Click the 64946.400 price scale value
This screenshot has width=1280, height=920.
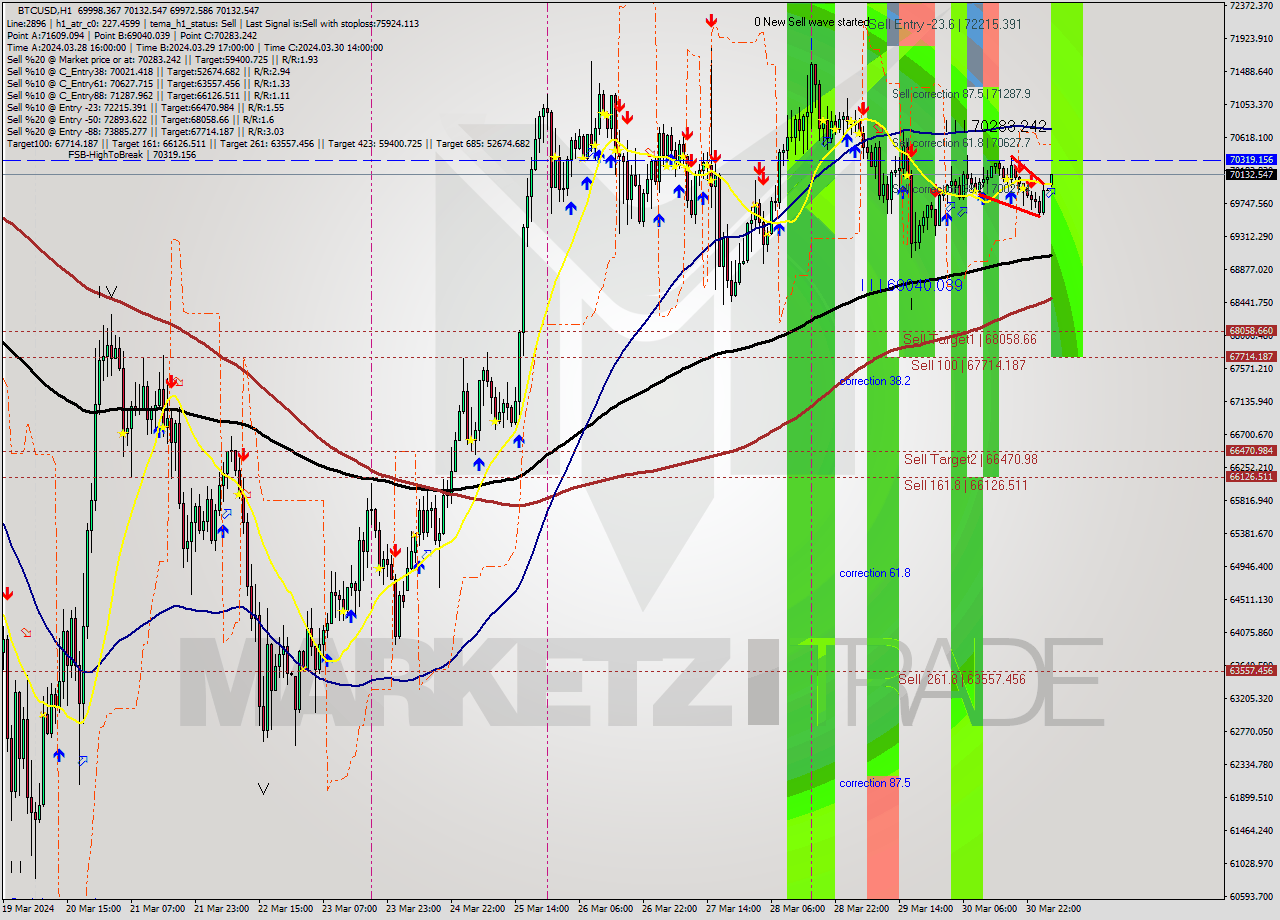[1251, 567]
